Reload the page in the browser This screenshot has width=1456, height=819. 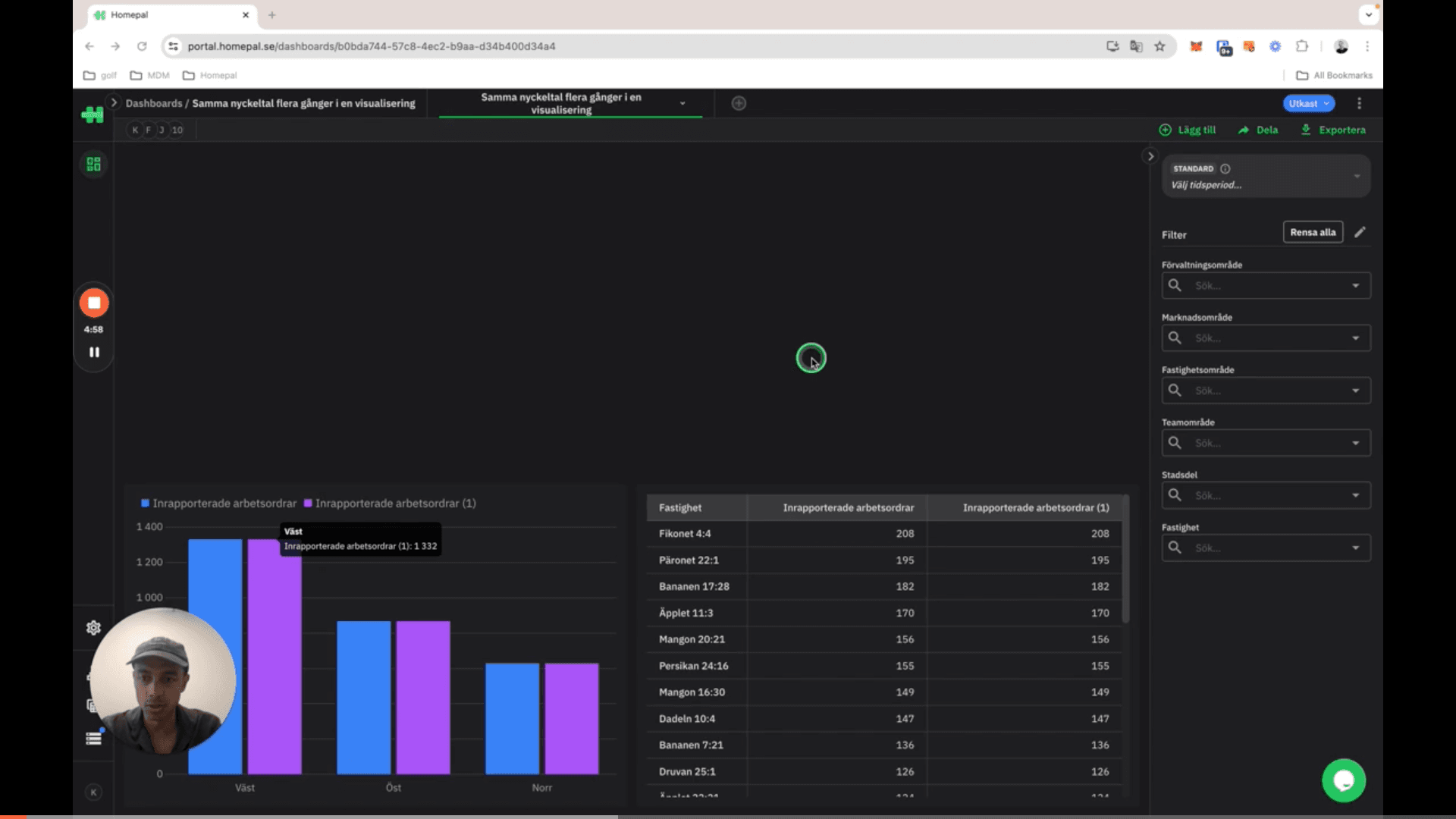click(x=142, y=46)
